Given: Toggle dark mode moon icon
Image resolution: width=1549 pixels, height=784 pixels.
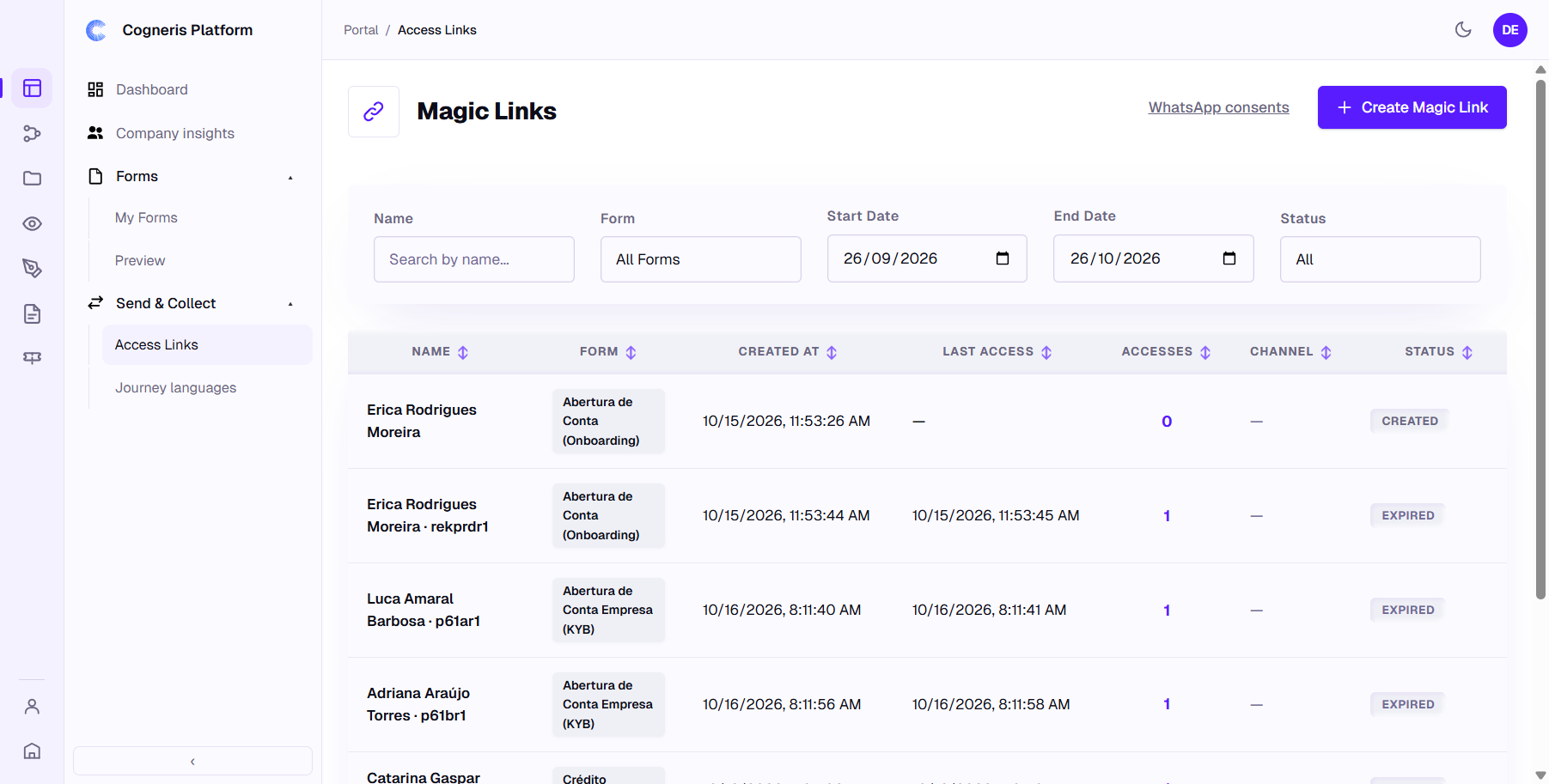Looking at the screenshot, I should pos(1463,30).
